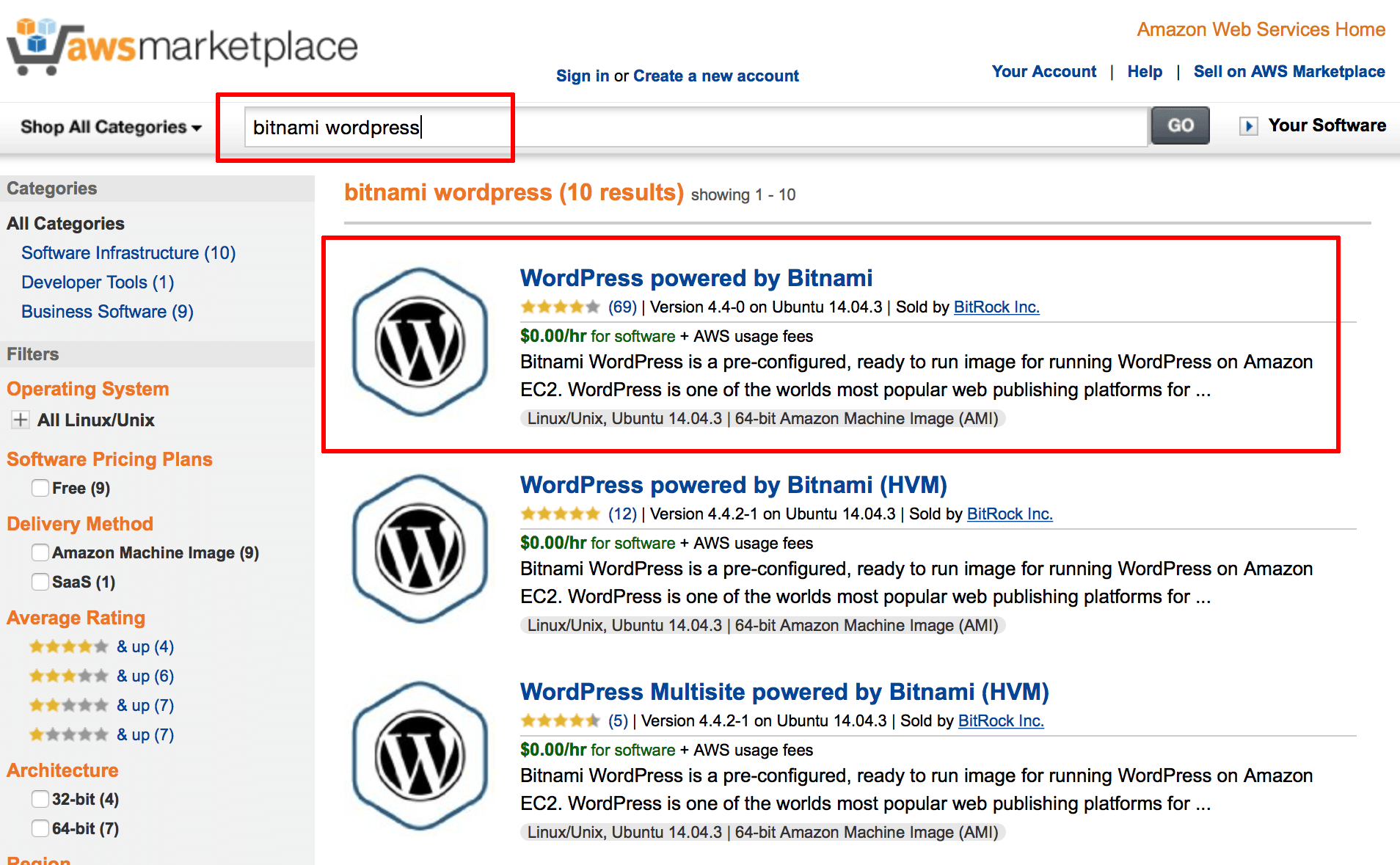This screenshot has height=865, width=1400.
Task: Open WordPress Multisite powered by Bitnami (HVM) title
Action: [x=784, y=692]
